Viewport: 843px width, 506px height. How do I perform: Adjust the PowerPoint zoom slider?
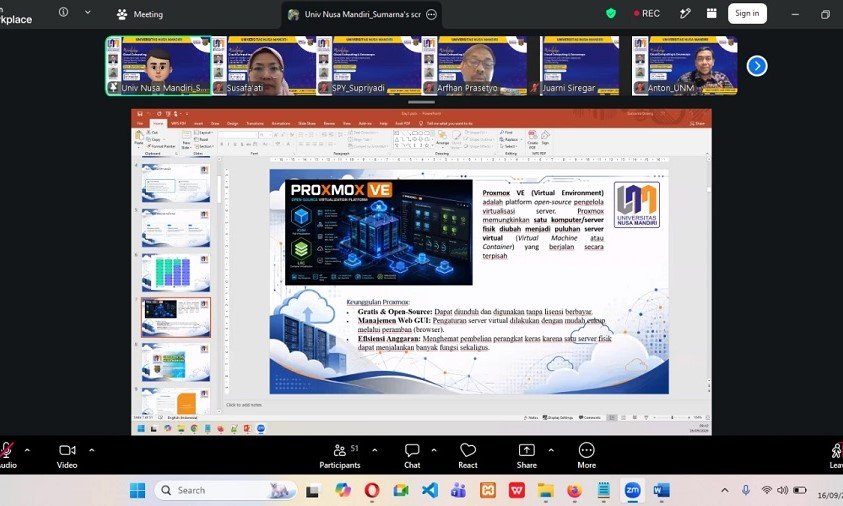pyautogui.click(x=671, y=417)
